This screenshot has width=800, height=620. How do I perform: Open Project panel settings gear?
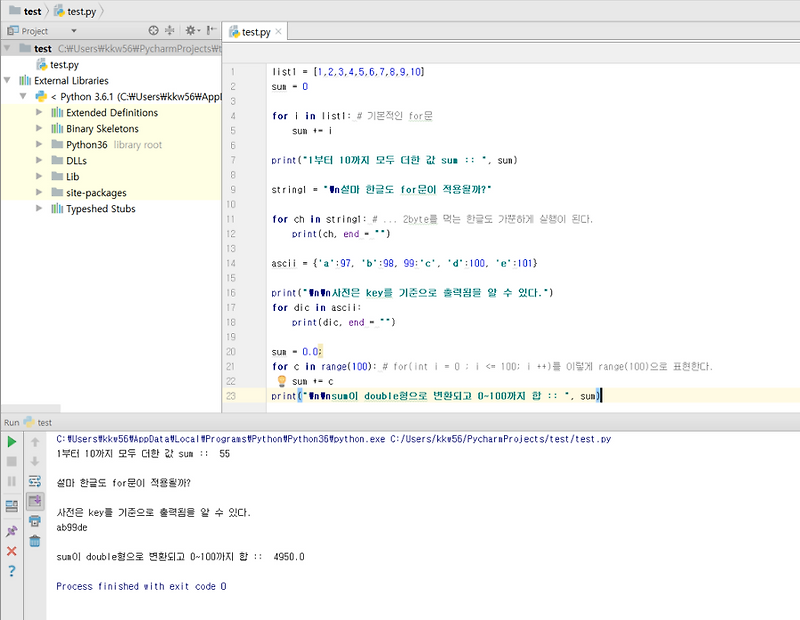coord(192,31)
